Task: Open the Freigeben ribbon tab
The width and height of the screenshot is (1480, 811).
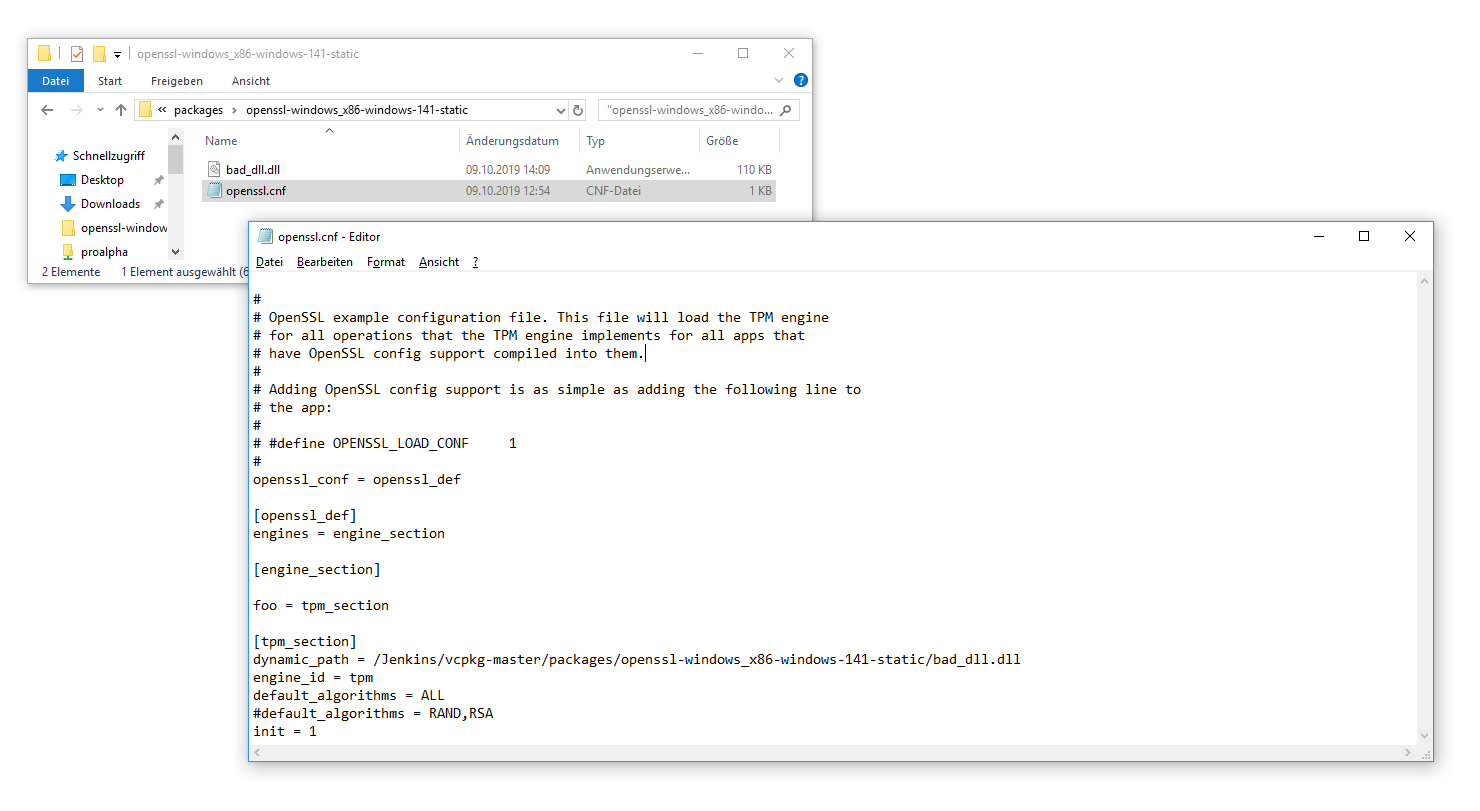Action: pyautogui.click(x=177, y=81)
